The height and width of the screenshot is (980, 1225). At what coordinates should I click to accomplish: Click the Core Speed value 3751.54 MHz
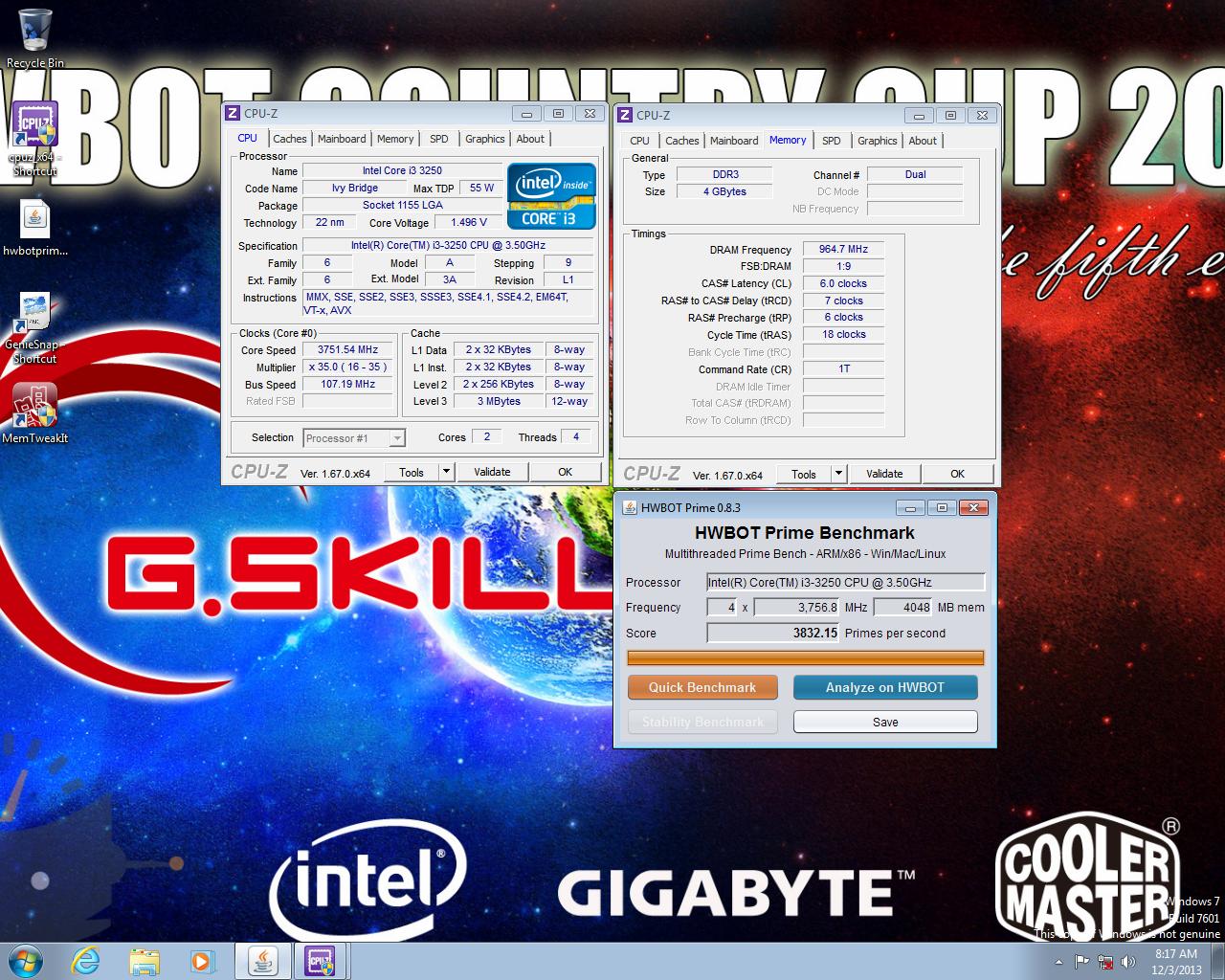[348, 350]
